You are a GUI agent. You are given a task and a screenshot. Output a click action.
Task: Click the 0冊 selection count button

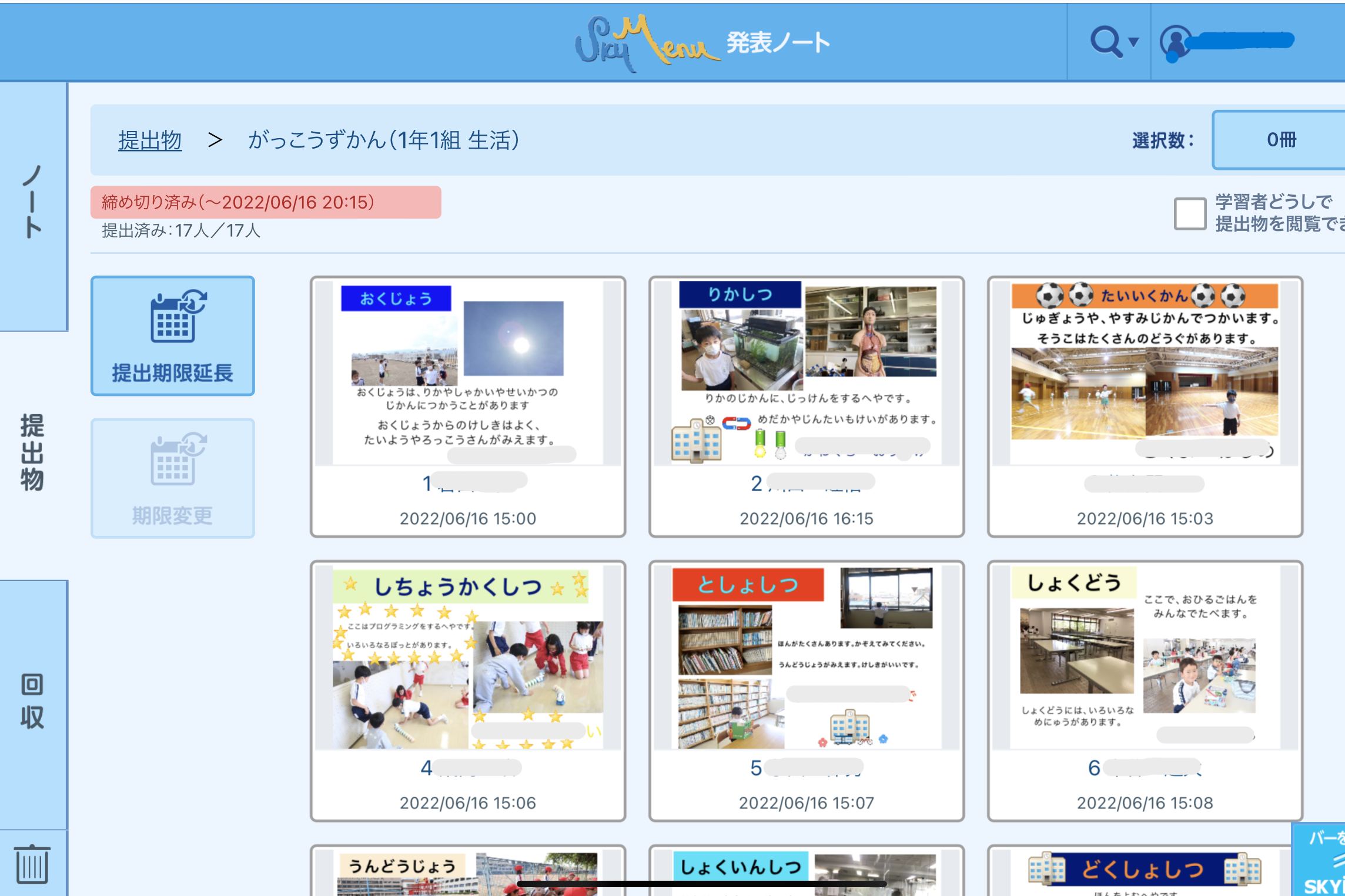[1280, 140]
